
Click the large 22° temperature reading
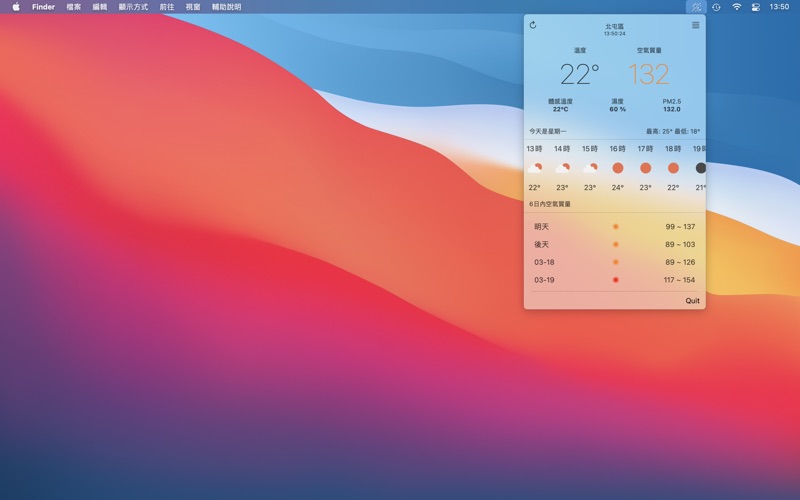pyautogui.click(x=580, y=74)
